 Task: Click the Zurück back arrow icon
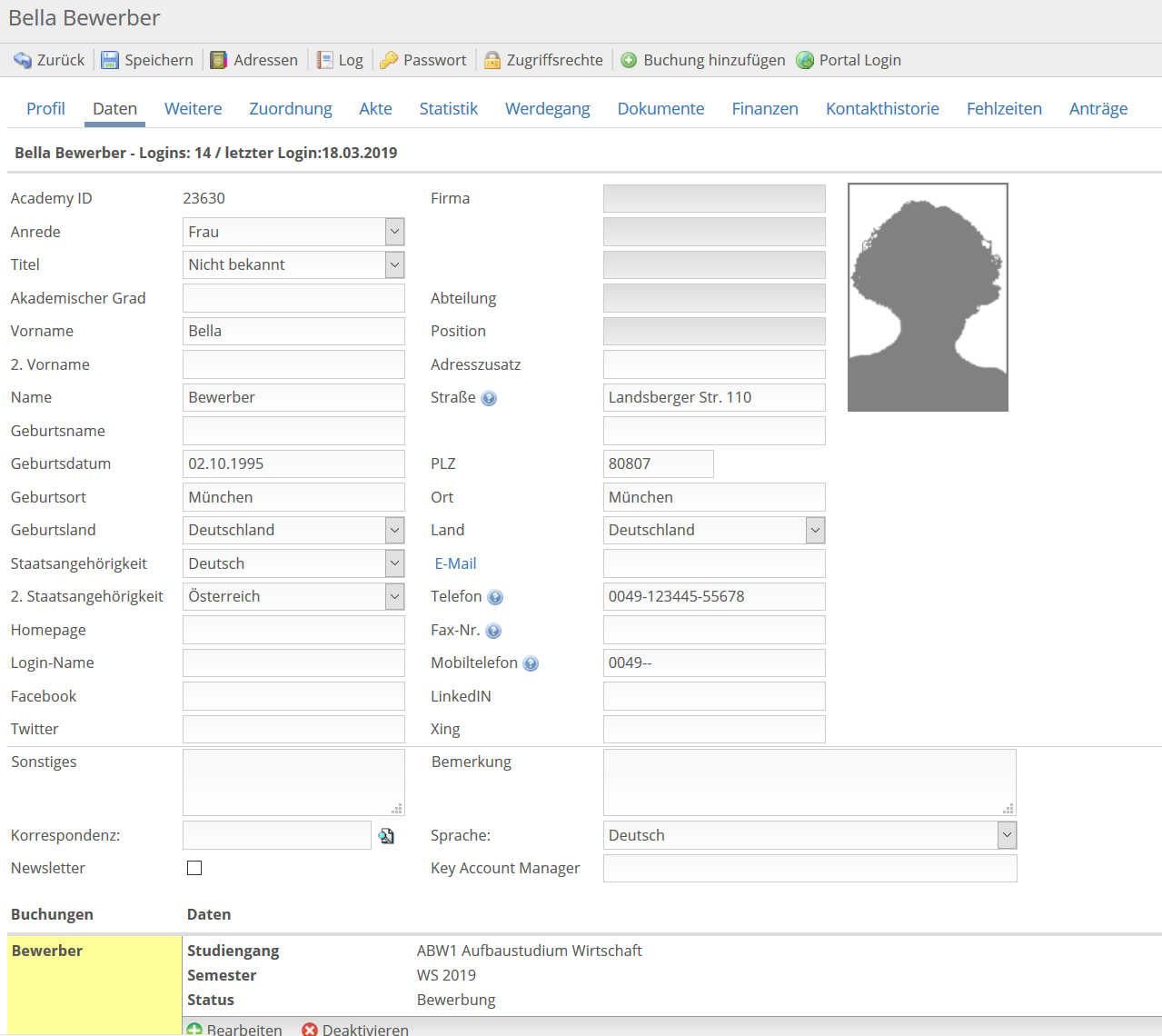click(23, 60)
